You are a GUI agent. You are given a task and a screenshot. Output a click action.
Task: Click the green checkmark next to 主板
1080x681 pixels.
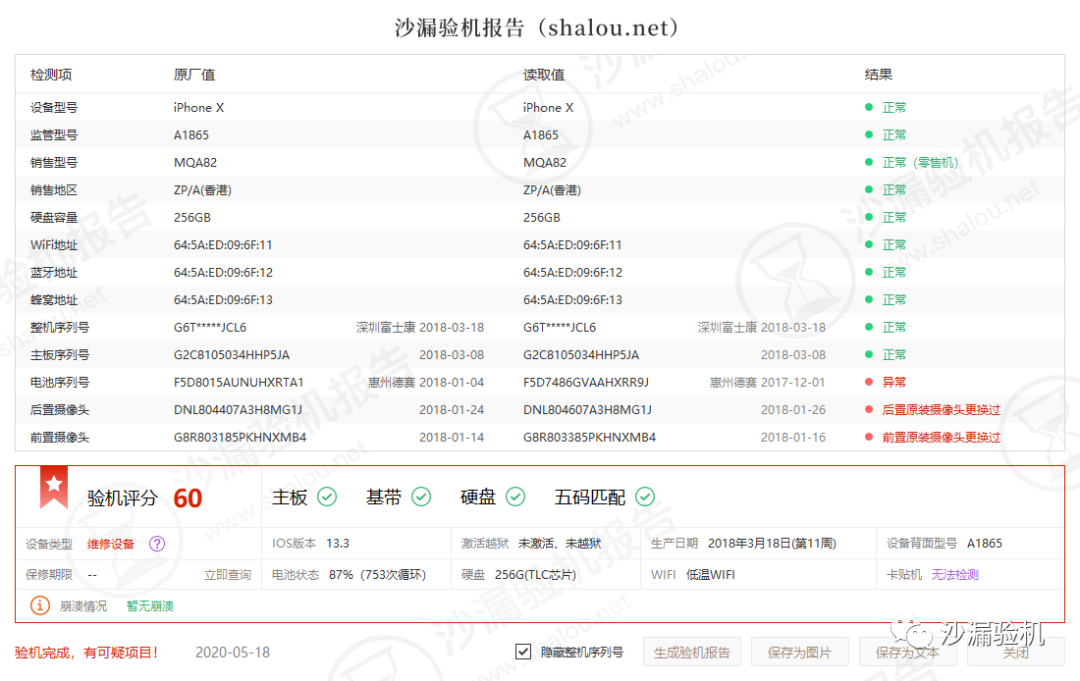[326, 496]
